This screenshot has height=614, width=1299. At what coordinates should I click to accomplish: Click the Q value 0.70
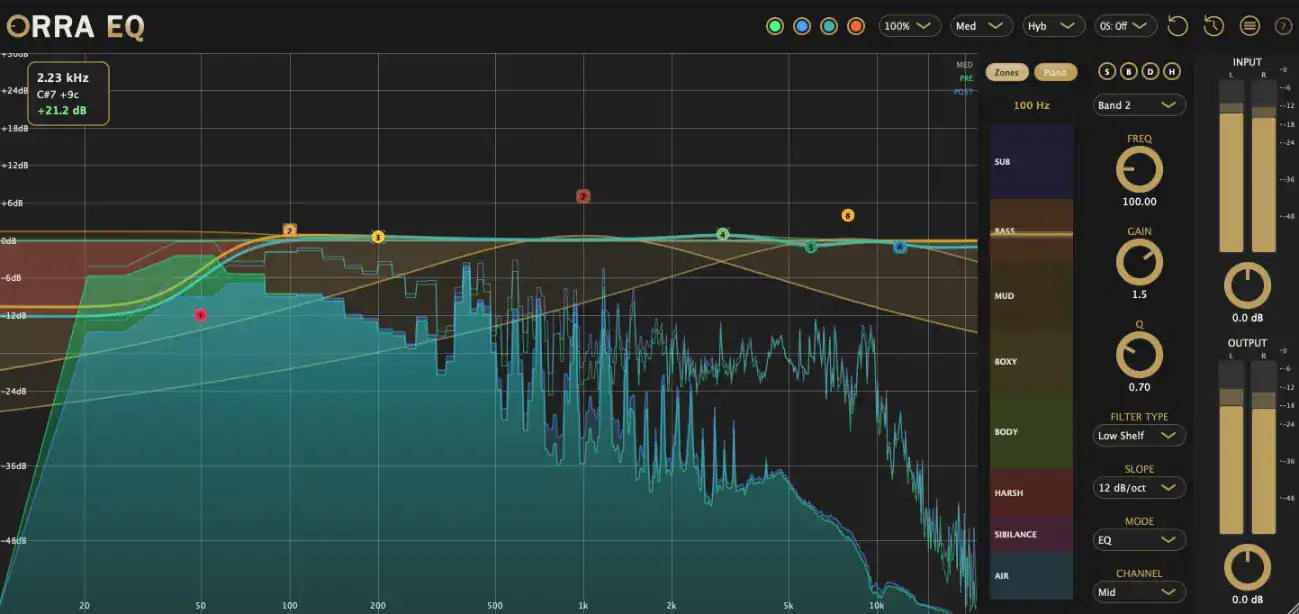tap(1139, 387)
